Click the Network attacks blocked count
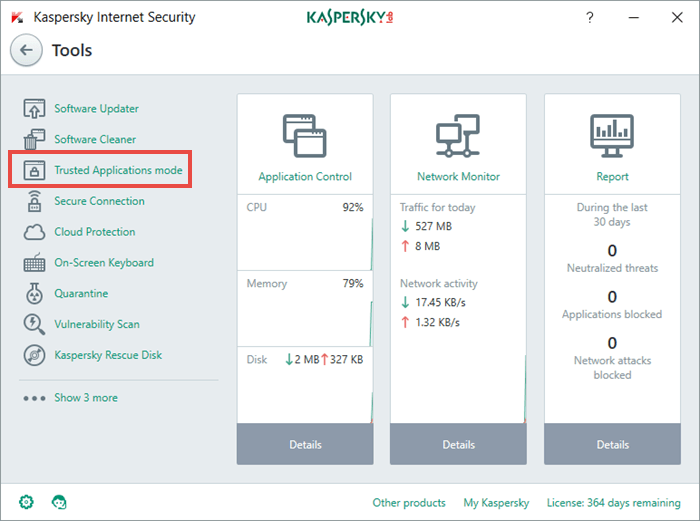The image size is (700, 521). tap(612, 343)
